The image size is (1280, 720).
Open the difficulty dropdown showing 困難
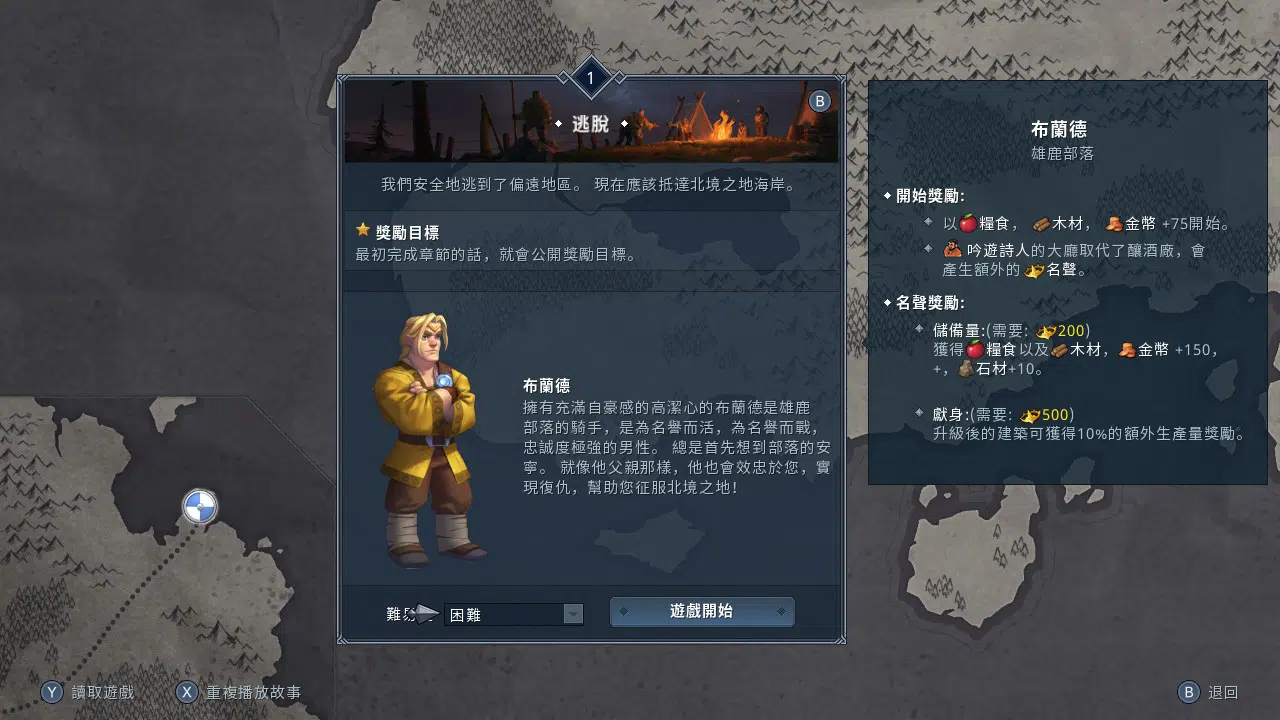[x=513, y=614]
